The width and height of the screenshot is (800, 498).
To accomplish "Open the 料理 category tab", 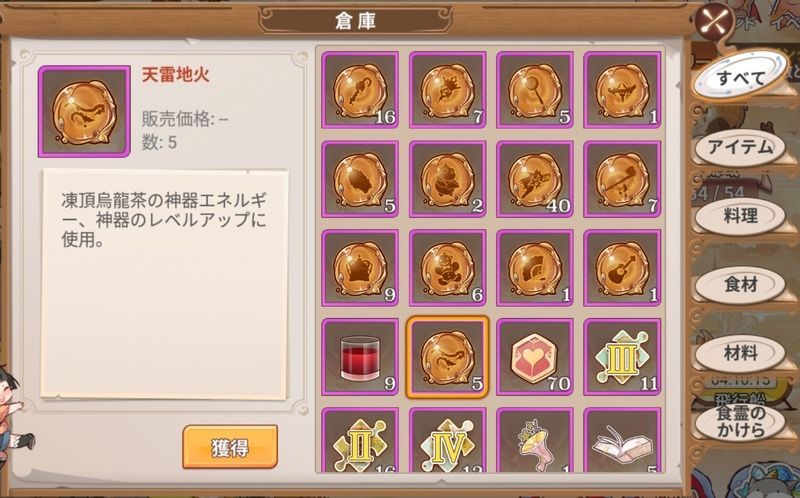I will point(740,216).
